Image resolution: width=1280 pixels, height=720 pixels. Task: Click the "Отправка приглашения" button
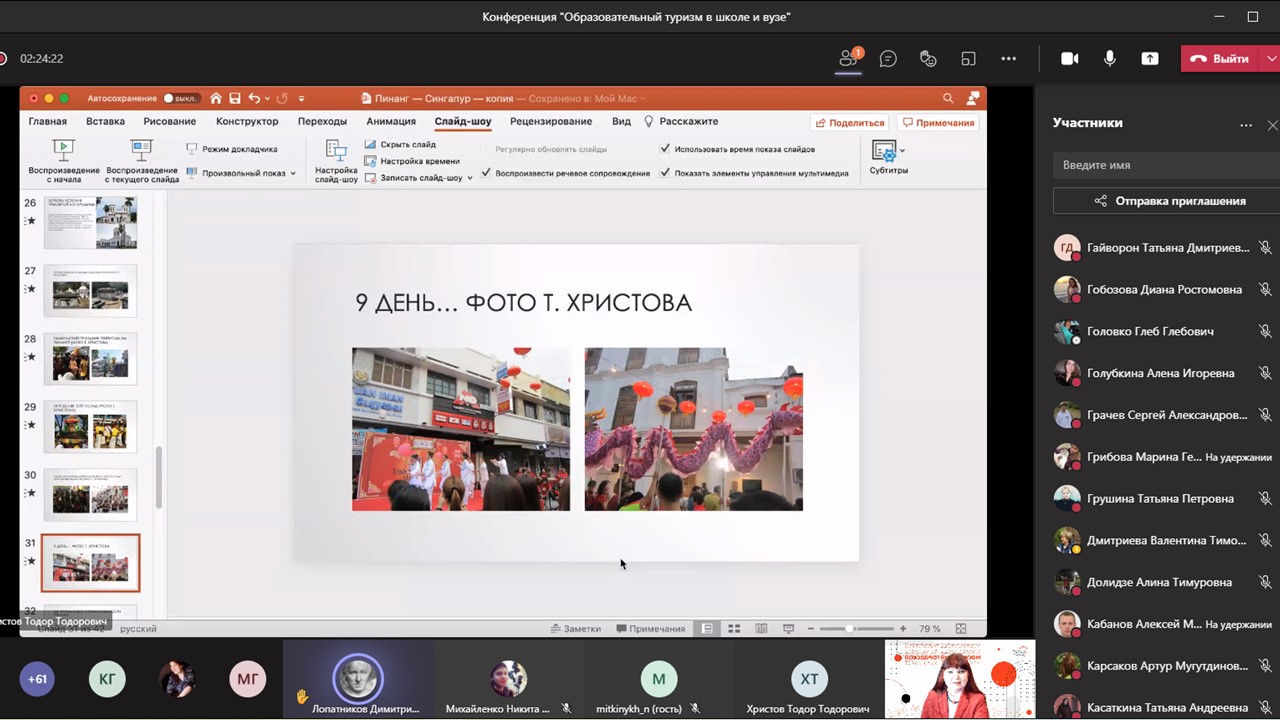(x=1166, y=201)
